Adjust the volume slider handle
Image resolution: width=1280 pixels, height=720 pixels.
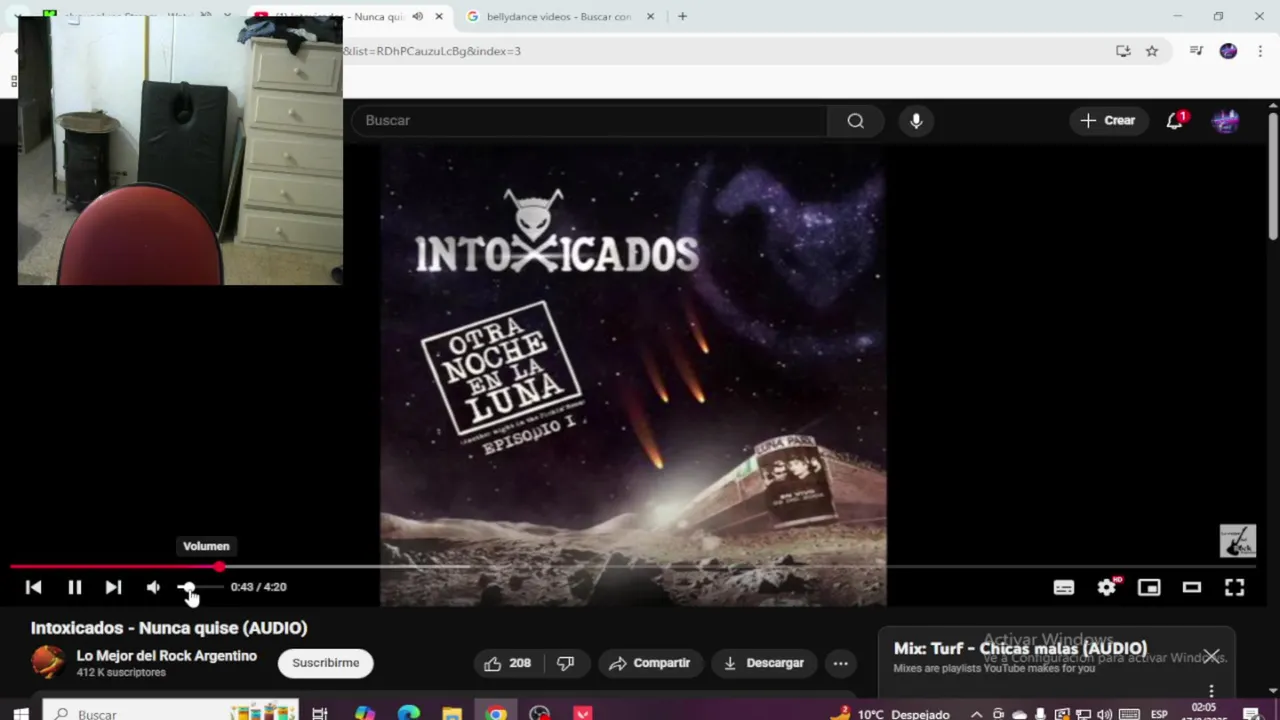click(187, 587)
